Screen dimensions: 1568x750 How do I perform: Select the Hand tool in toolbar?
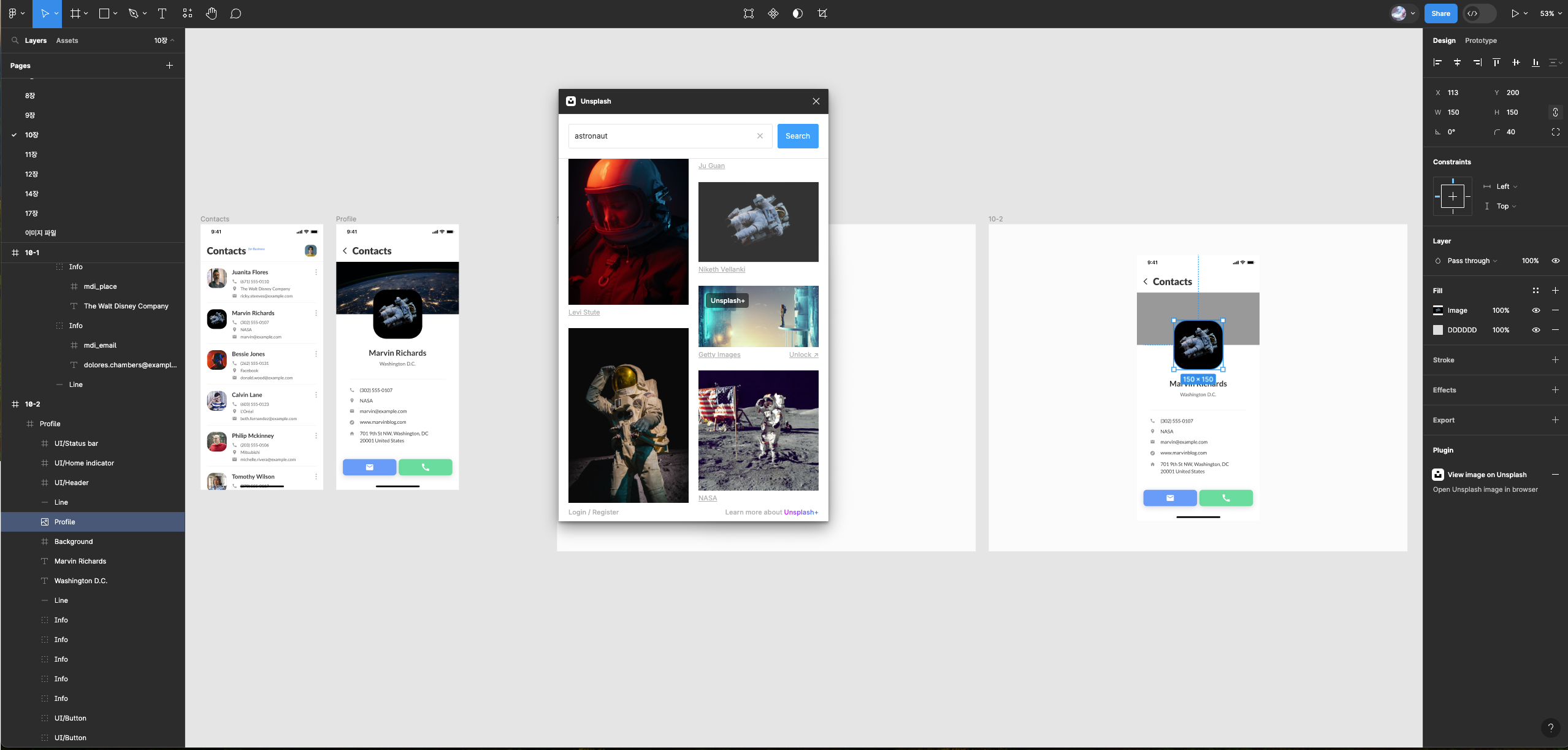(212, 13)
